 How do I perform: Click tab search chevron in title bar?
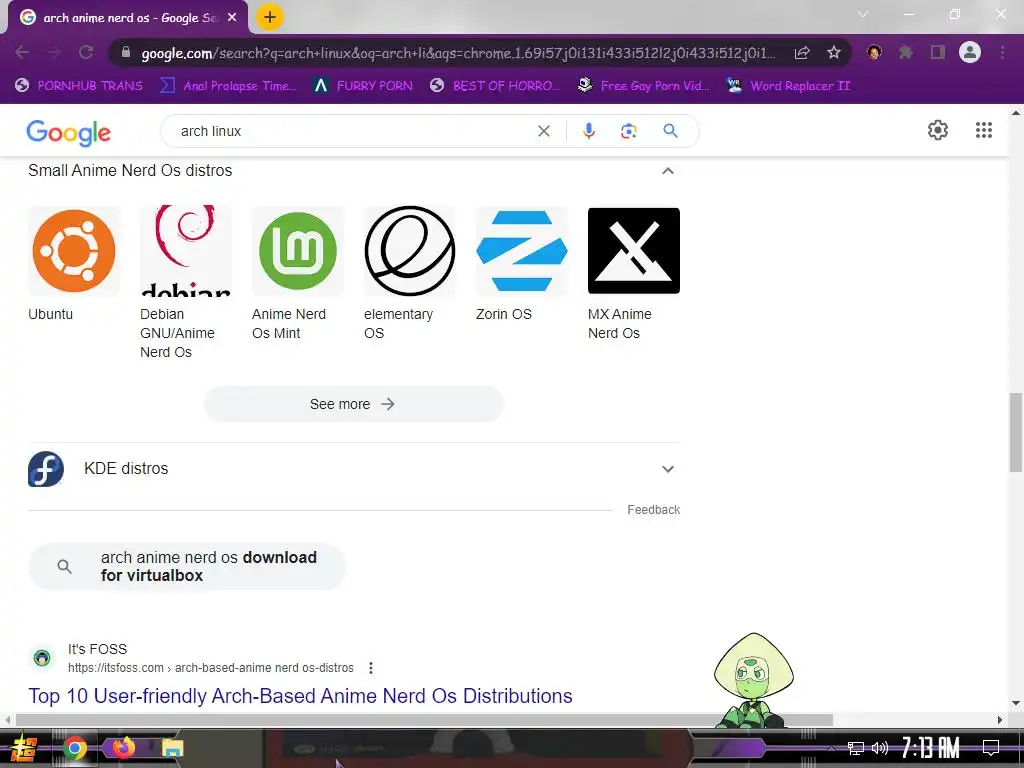(863, 14)
